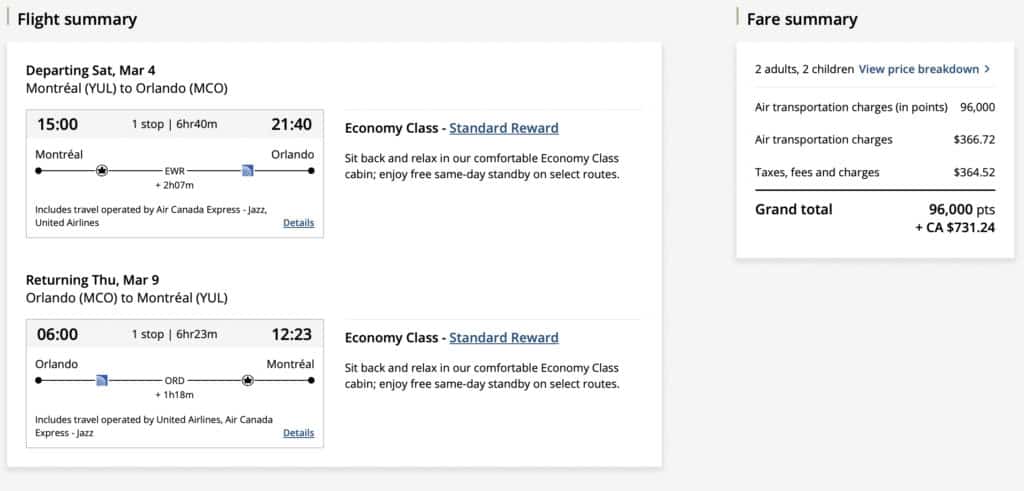Click the Fare summary heading

[x=802, y=19]
